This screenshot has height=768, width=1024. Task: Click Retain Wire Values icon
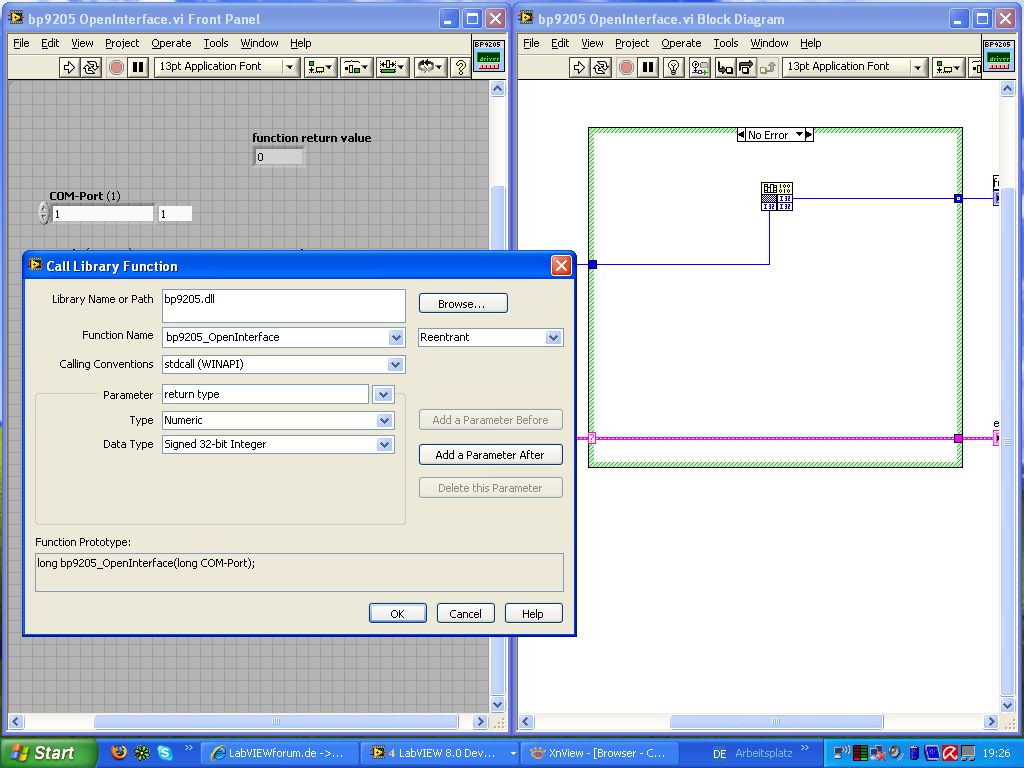(699, 67)
